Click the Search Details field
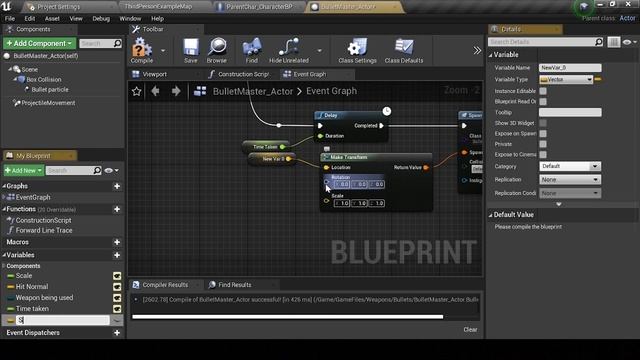 tap(541, 42)
